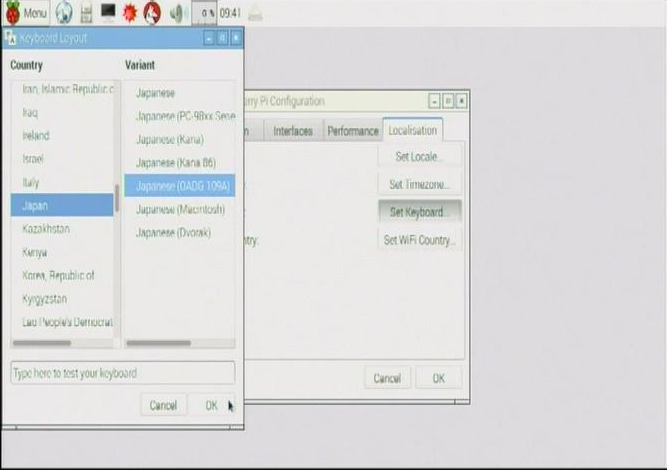Select Italy in Country list

[x=62, y=182]
